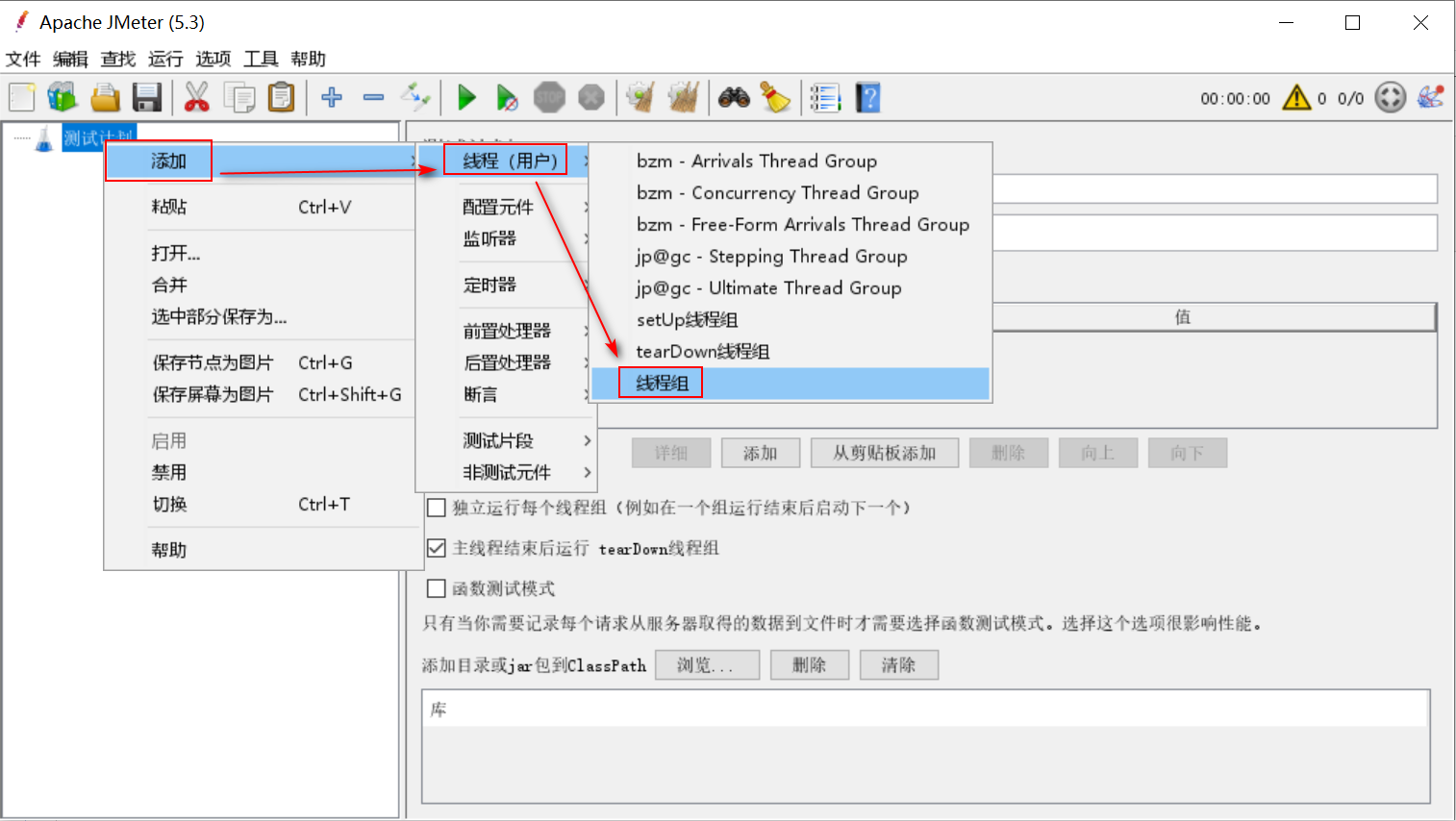Click 合并 in the context menu
The width and height of the screenshot is (1456, 821).
260,285
